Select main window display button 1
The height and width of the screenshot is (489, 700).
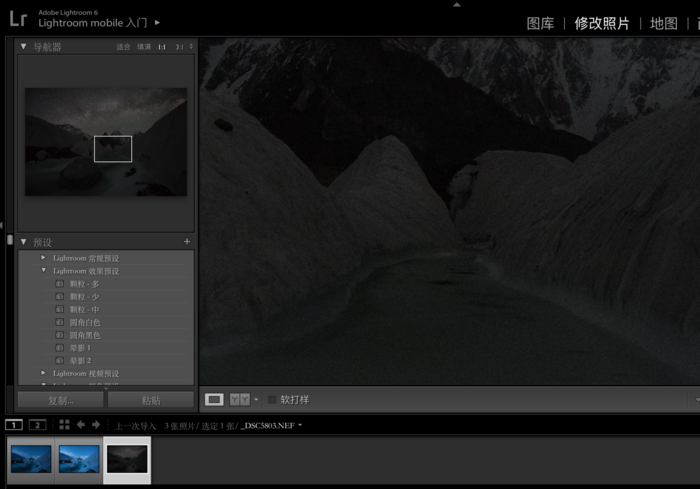[x=13, y=425]
